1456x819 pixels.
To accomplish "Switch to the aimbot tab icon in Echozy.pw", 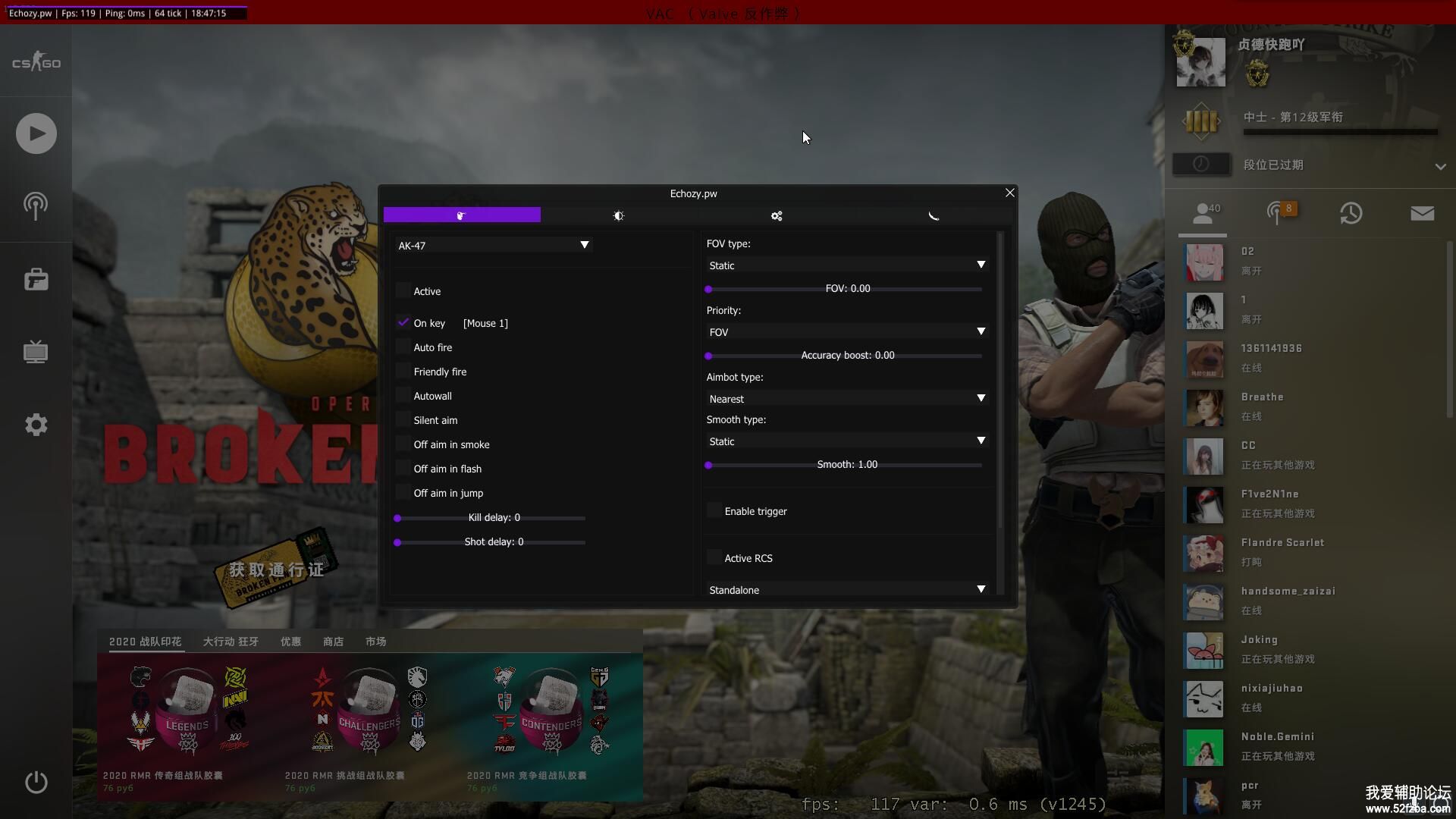I will (x=462, y=215).
